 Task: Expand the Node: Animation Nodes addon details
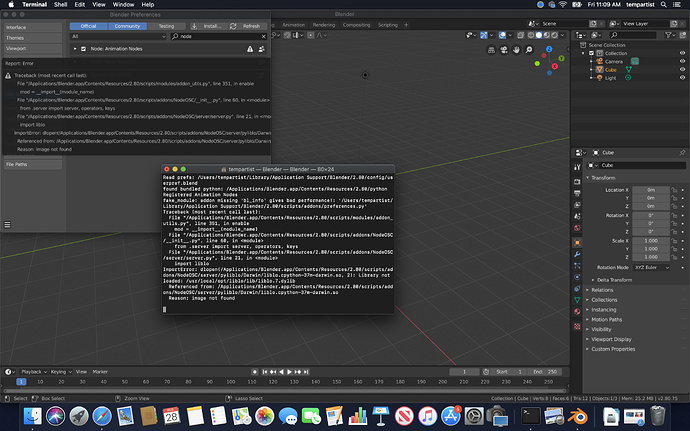75,49
